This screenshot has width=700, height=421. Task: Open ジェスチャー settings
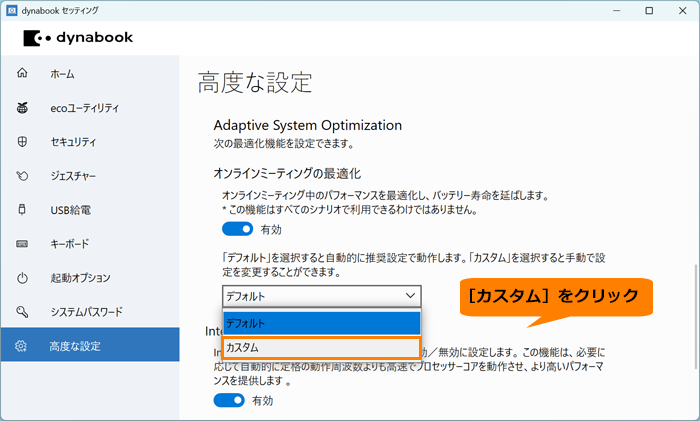[x=90, y=176]
